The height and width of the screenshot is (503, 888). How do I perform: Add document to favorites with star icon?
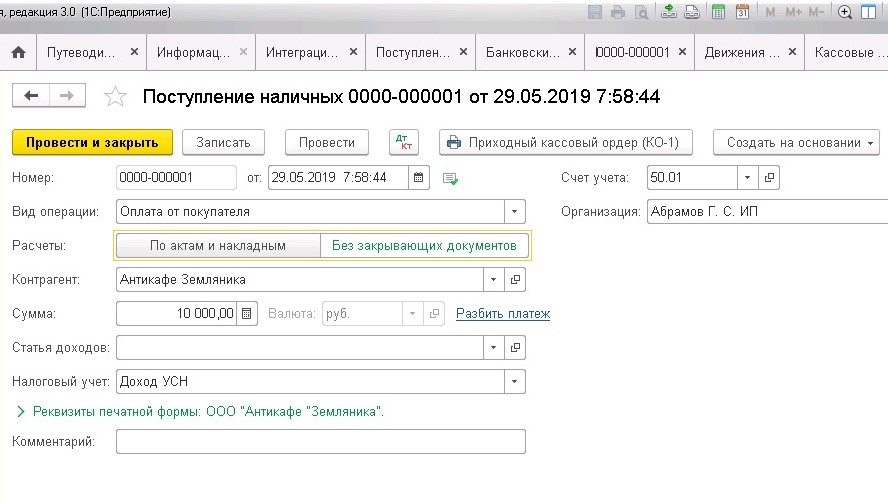coord(116,97)
